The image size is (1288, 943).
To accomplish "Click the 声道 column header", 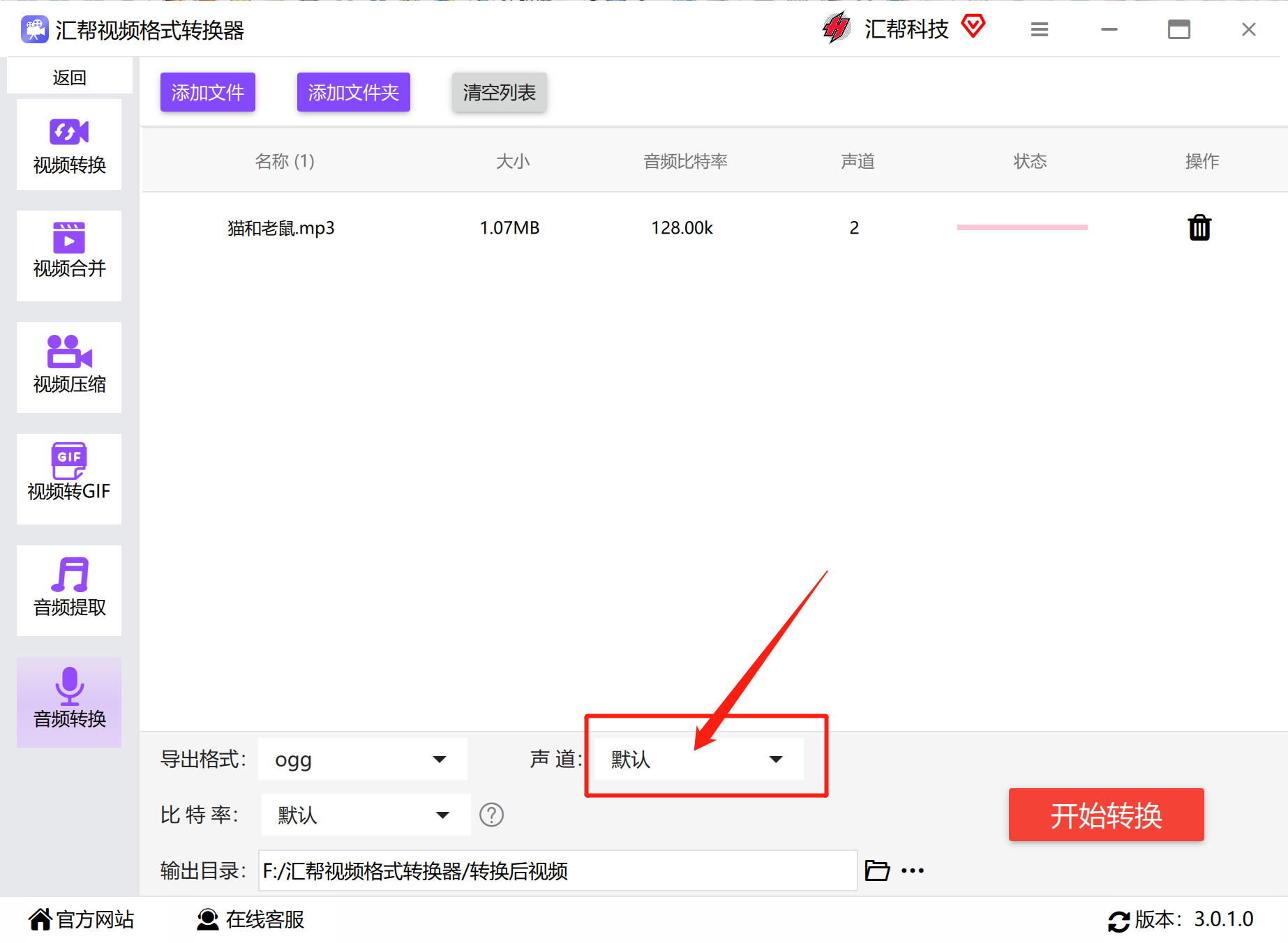I will (858, 161).
